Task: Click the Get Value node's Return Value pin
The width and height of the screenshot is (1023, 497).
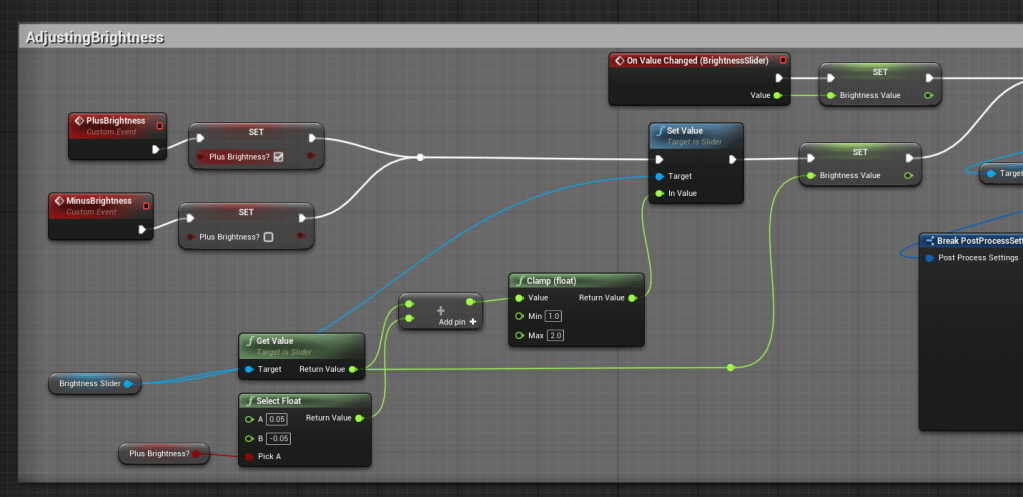Action: click(352, 369)
